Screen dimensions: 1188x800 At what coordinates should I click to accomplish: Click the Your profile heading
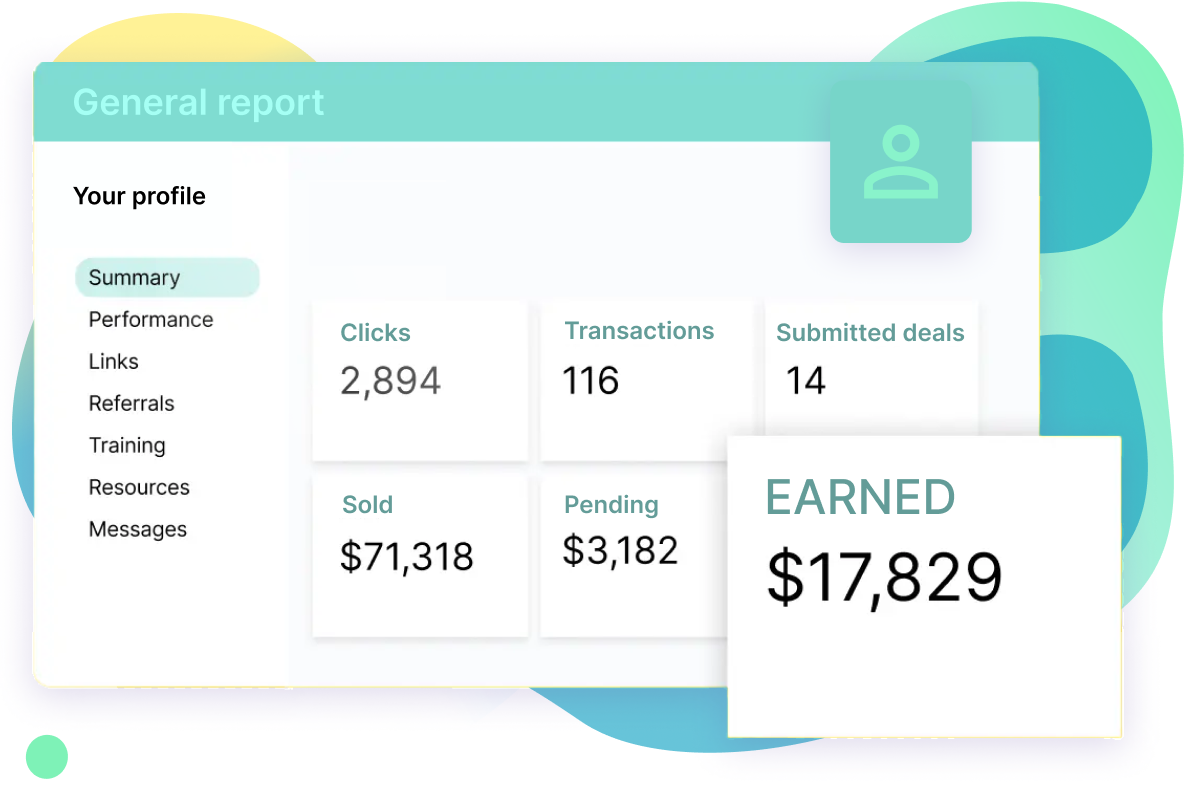tap(139, 196)
